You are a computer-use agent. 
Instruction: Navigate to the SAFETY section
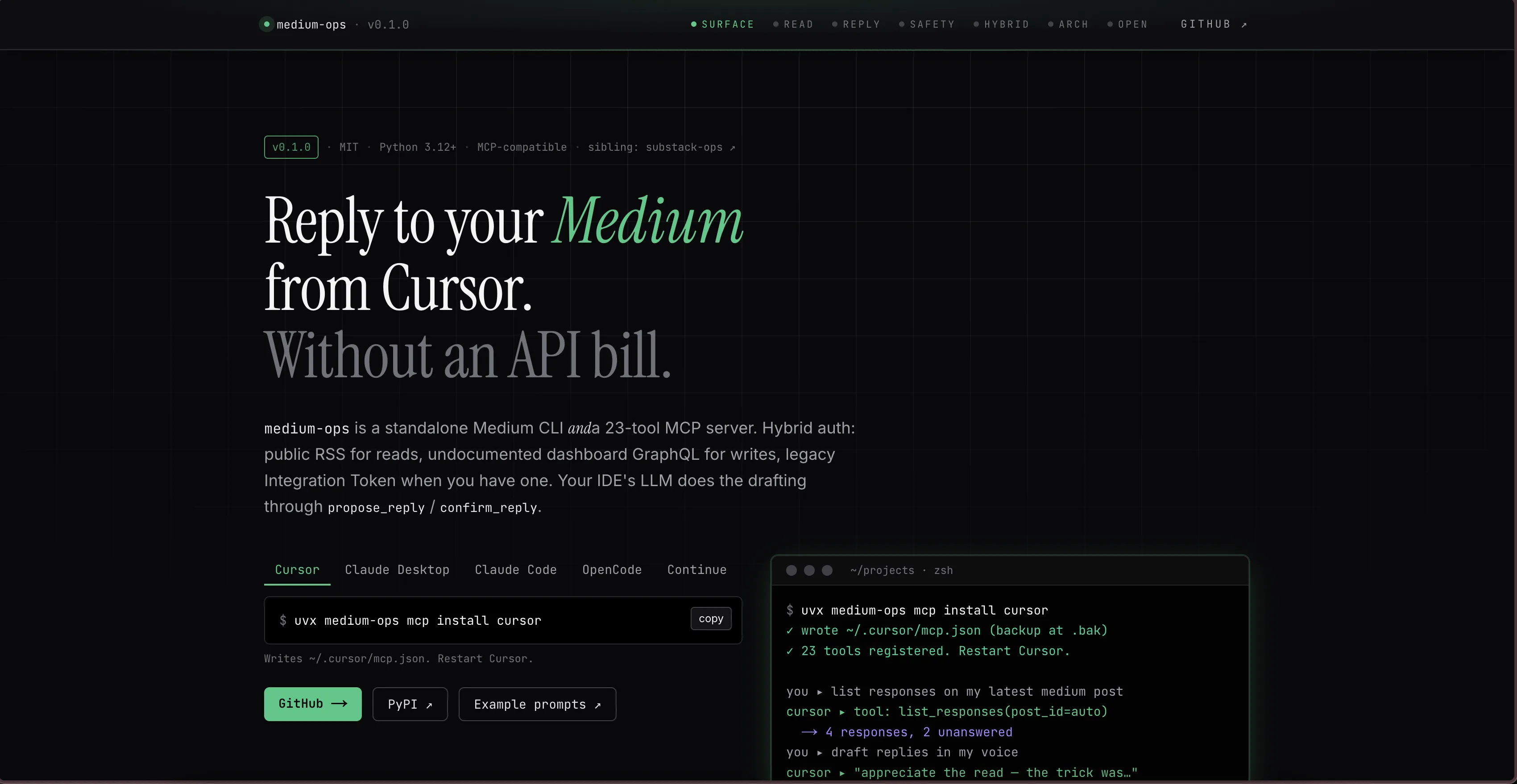pyautogui.click(x=927, y=24)
